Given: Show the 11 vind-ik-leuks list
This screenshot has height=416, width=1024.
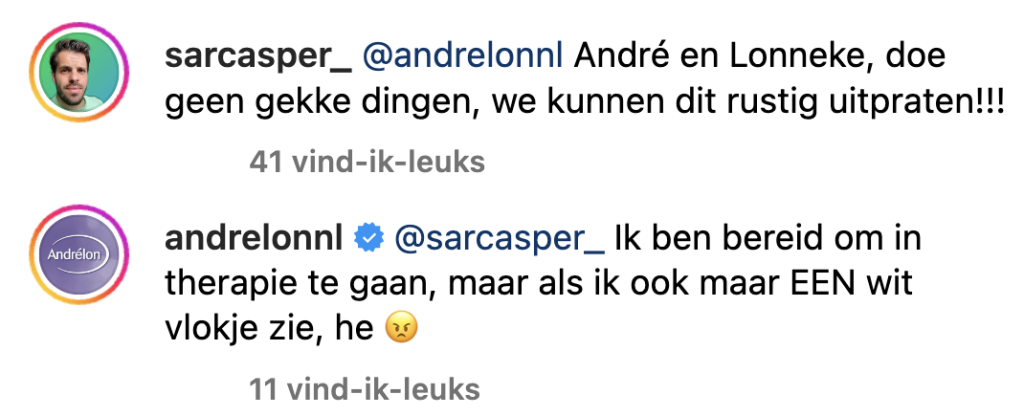Looking at the screenshot, I should pos(364,387).
